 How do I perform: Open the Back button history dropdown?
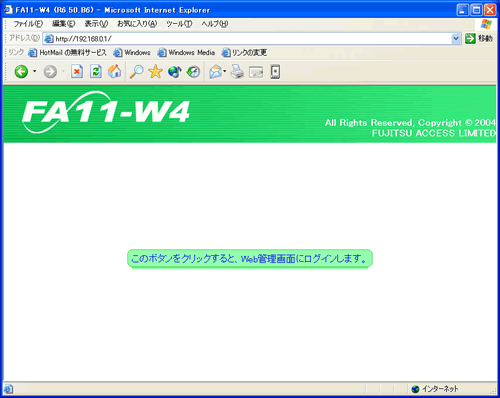[34, 71]
